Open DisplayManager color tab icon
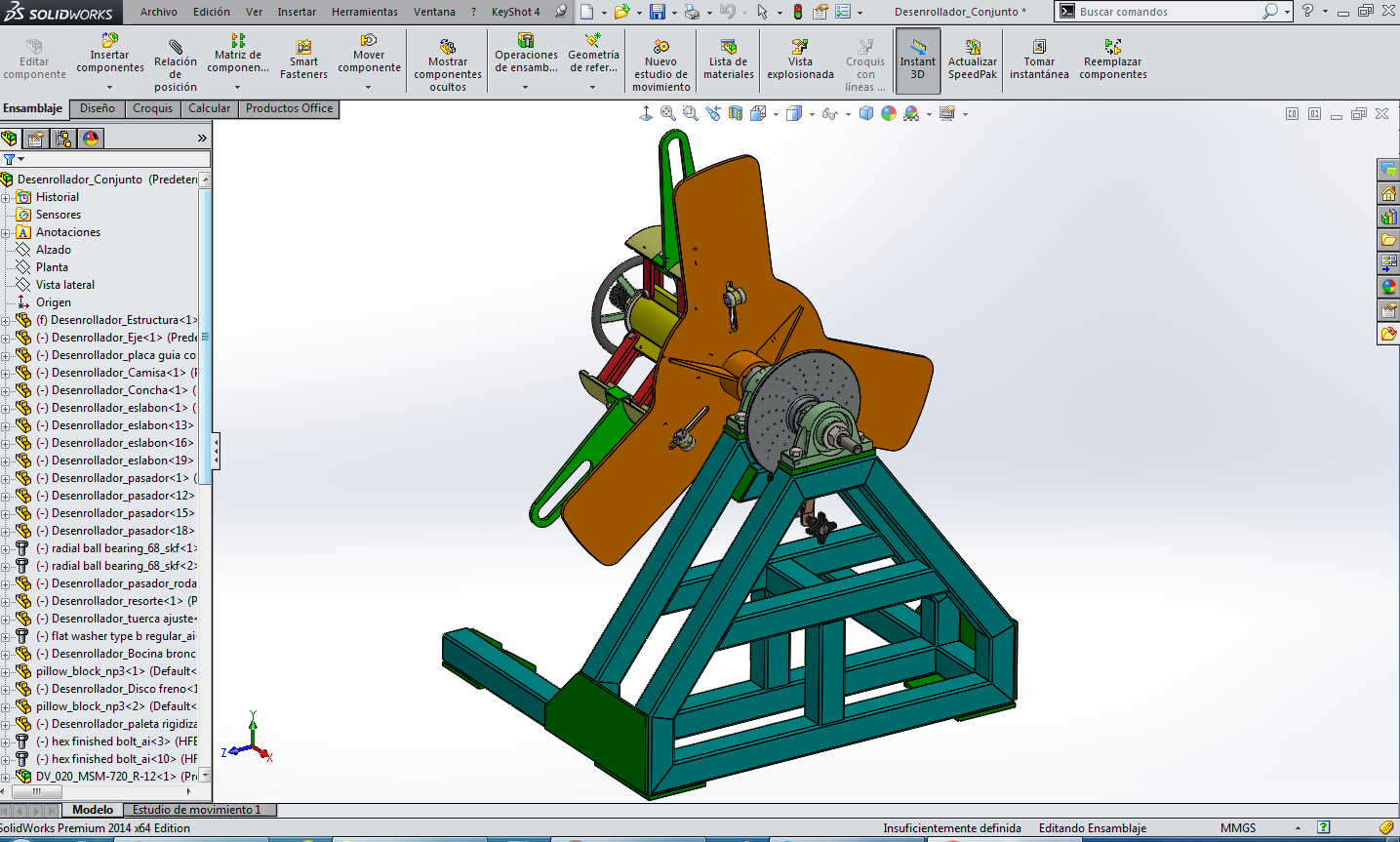Screen dimensions: 1400x842 91,139
